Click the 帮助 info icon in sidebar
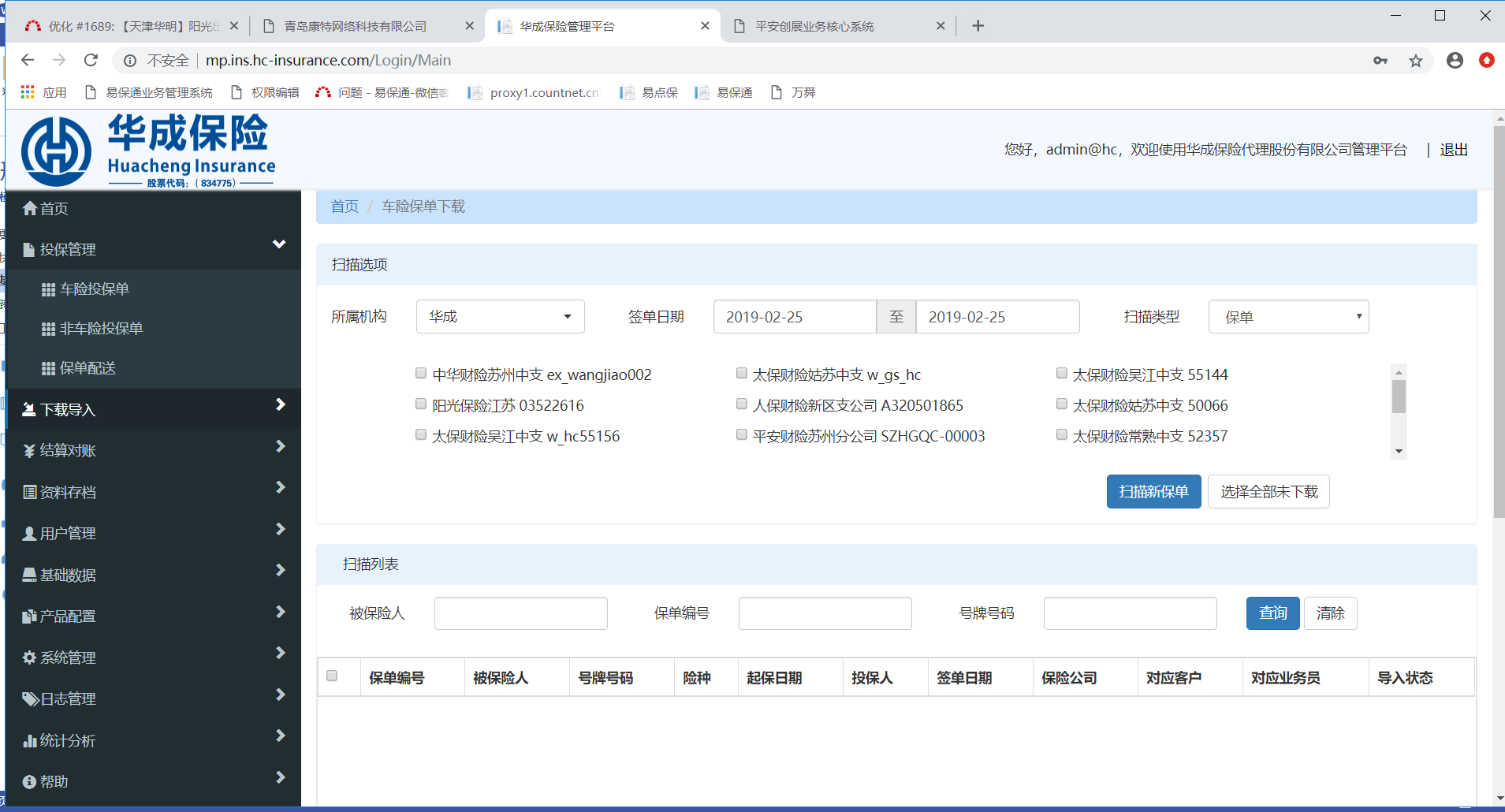The height and width of the screenshot is (812, 1505). click(x=29, y=782)
